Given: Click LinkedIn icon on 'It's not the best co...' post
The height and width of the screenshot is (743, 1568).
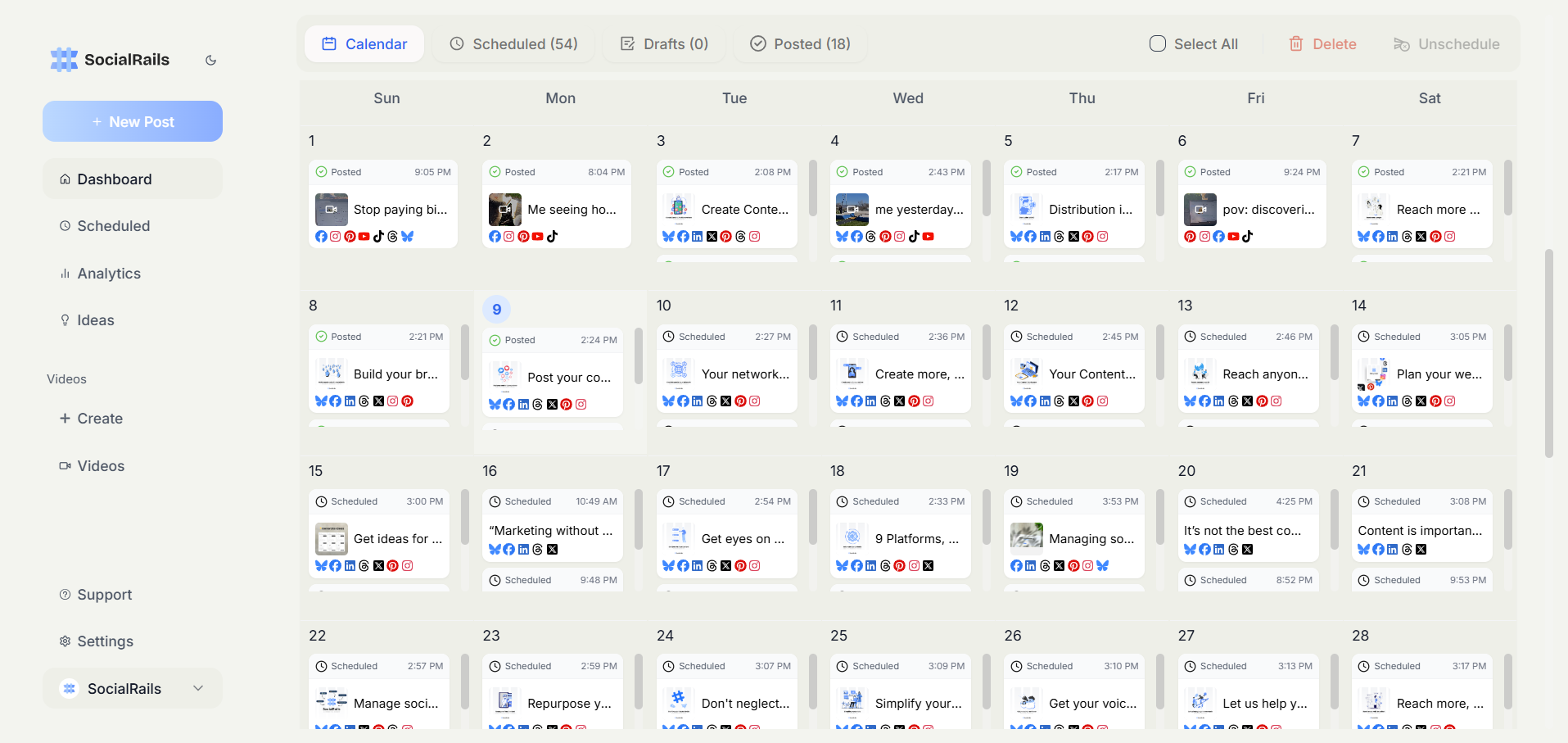Looking at the screenshot, I should pos(1218,549).
